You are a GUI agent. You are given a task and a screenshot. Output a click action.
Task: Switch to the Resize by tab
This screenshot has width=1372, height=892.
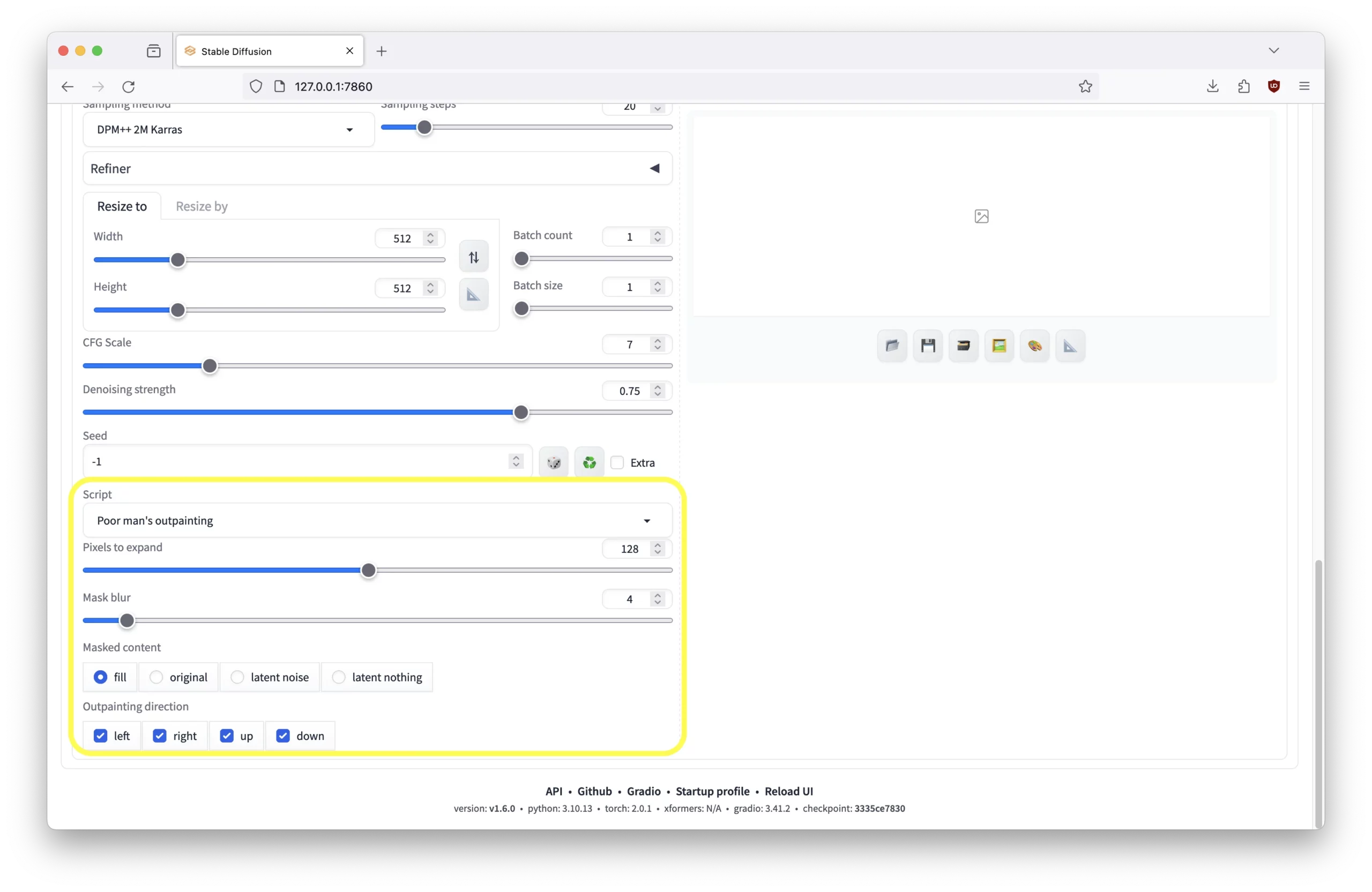pyautogui.click(x=202, y=206)
